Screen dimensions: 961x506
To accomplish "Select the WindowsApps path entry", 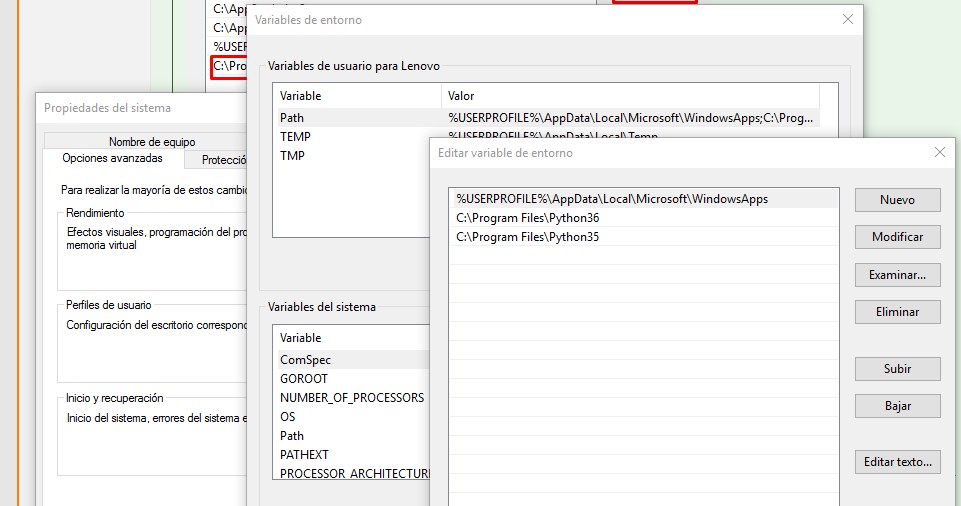I will click(x=612, y=199).
